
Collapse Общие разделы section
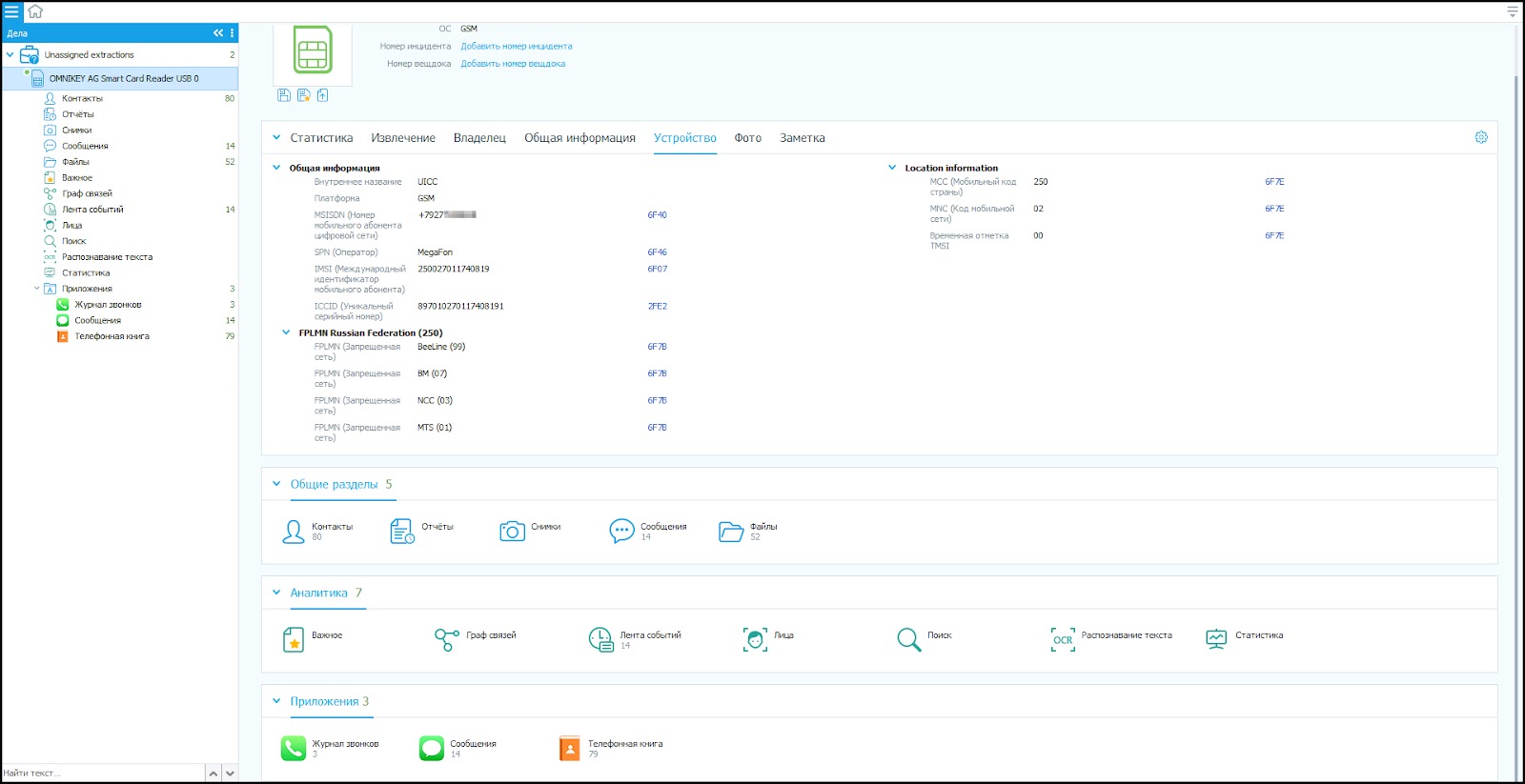[276, 484]
